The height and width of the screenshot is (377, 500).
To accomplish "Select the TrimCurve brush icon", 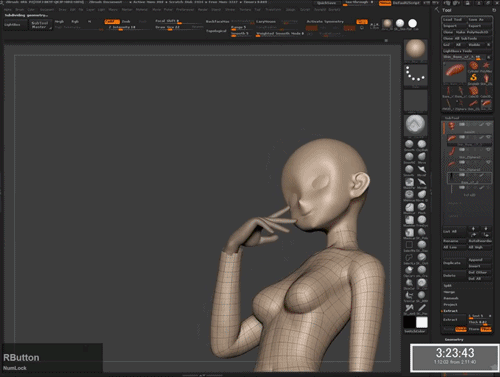I will click(x=409, y=295).
